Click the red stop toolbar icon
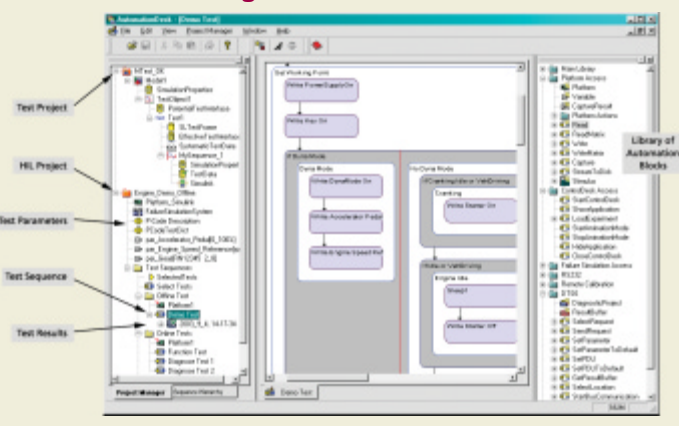Screen dimensions: 679x426 point(317,45)
